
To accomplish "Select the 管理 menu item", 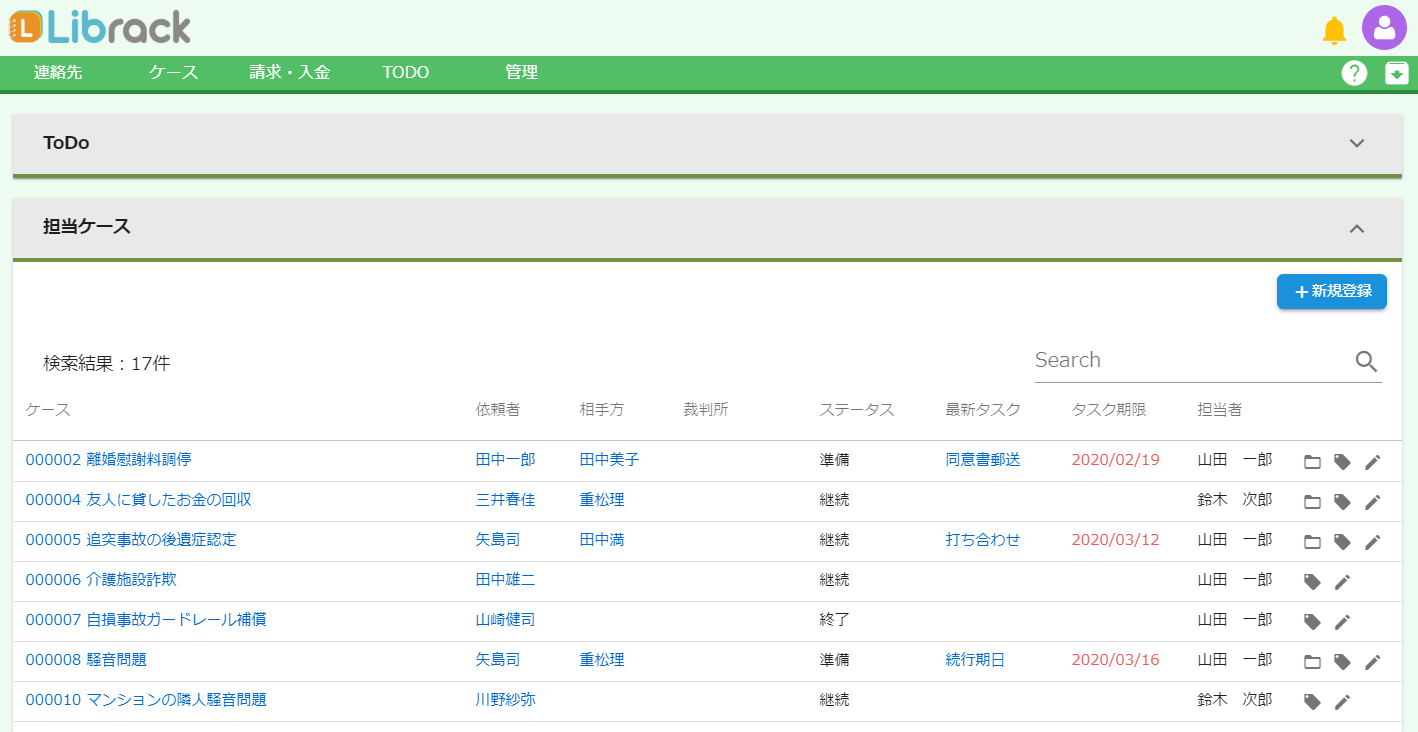I will pos(521,73).
